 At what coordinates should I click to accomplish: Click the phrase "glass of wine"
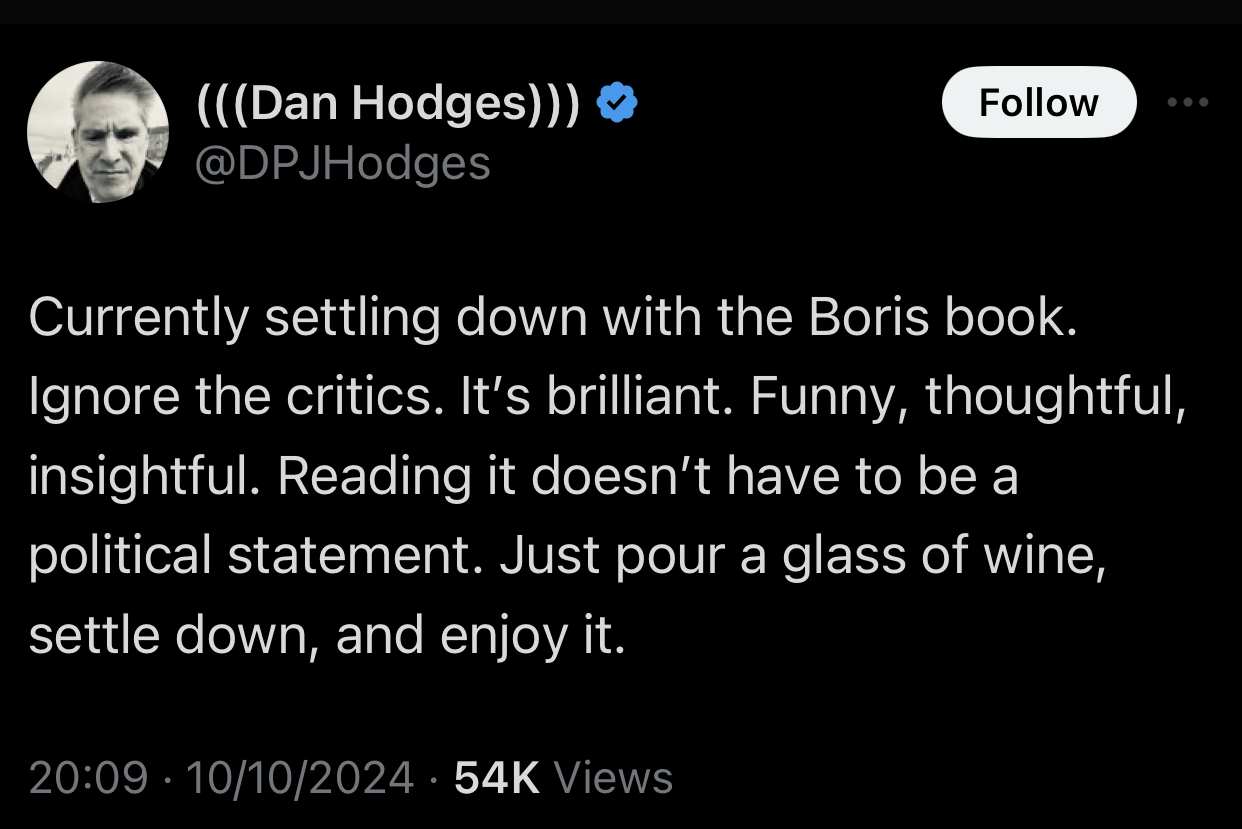click(944, 555)
